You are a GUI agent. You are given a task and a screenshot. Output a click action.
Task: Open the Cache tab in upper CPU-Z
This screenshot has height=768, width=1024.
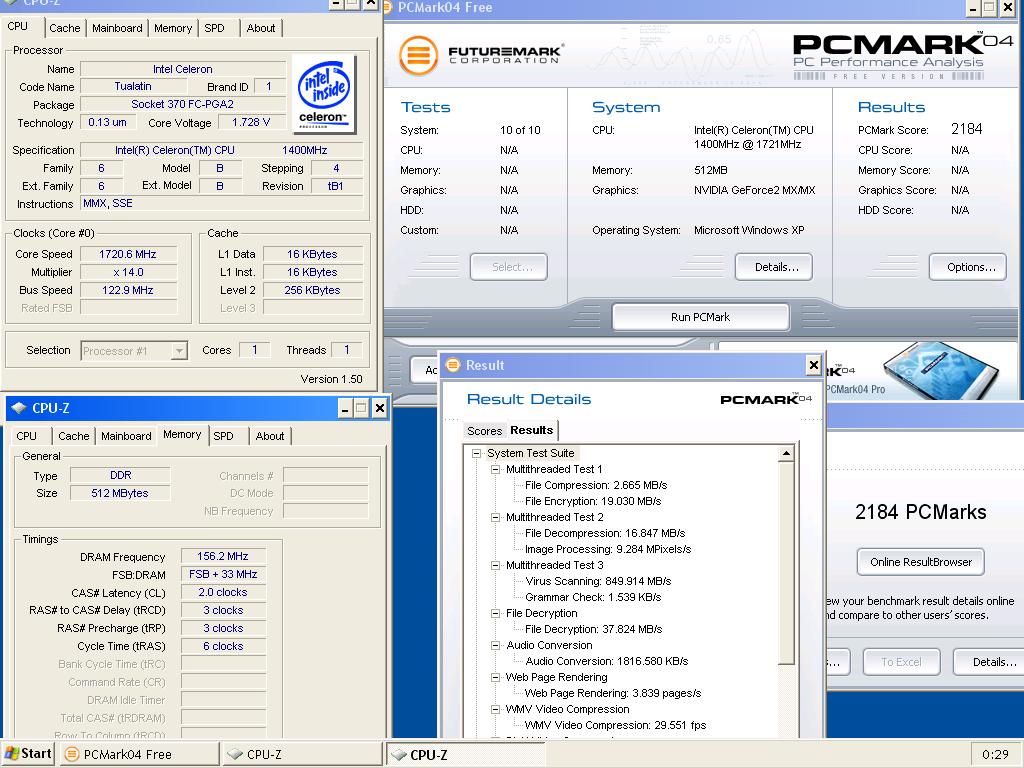tap(65, 28)
